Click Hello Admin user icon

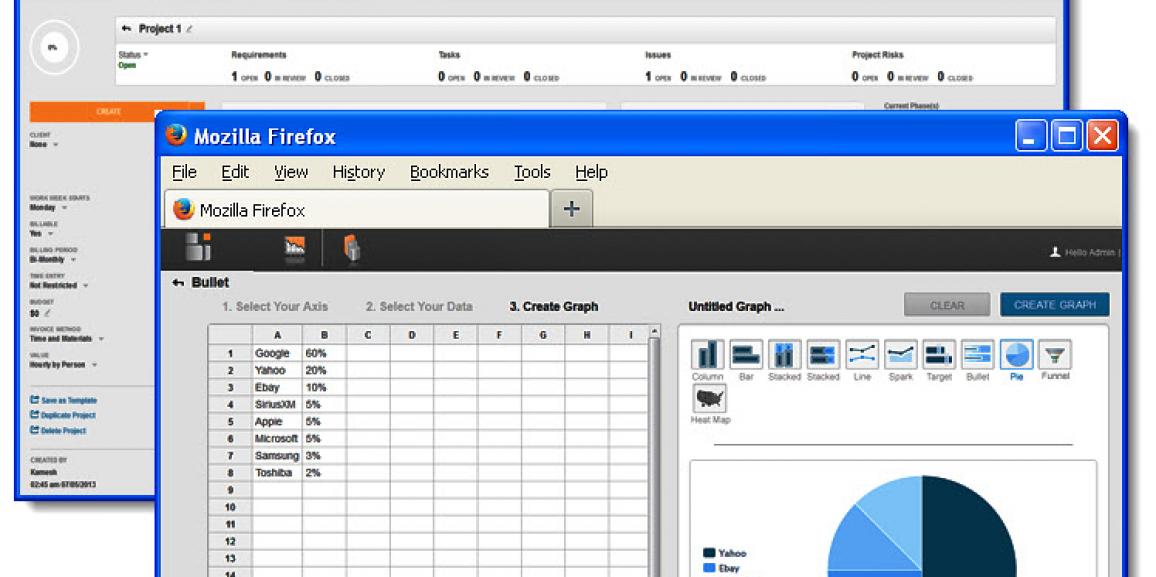1055,252
